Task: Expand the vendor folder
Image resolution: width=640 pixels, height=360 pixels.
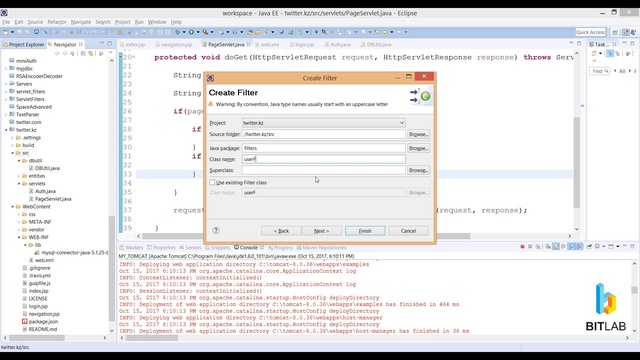Action: [19, 230]
